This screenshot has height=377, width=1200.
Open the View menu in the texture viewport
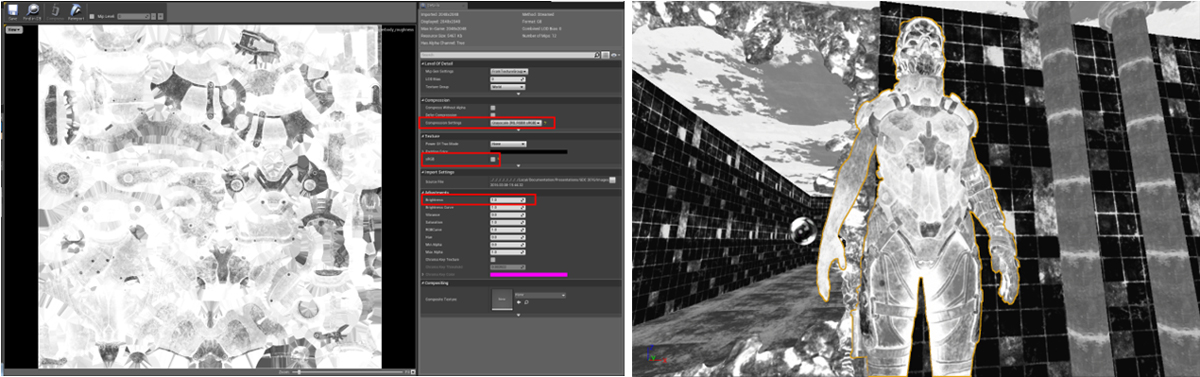[14, 30]
